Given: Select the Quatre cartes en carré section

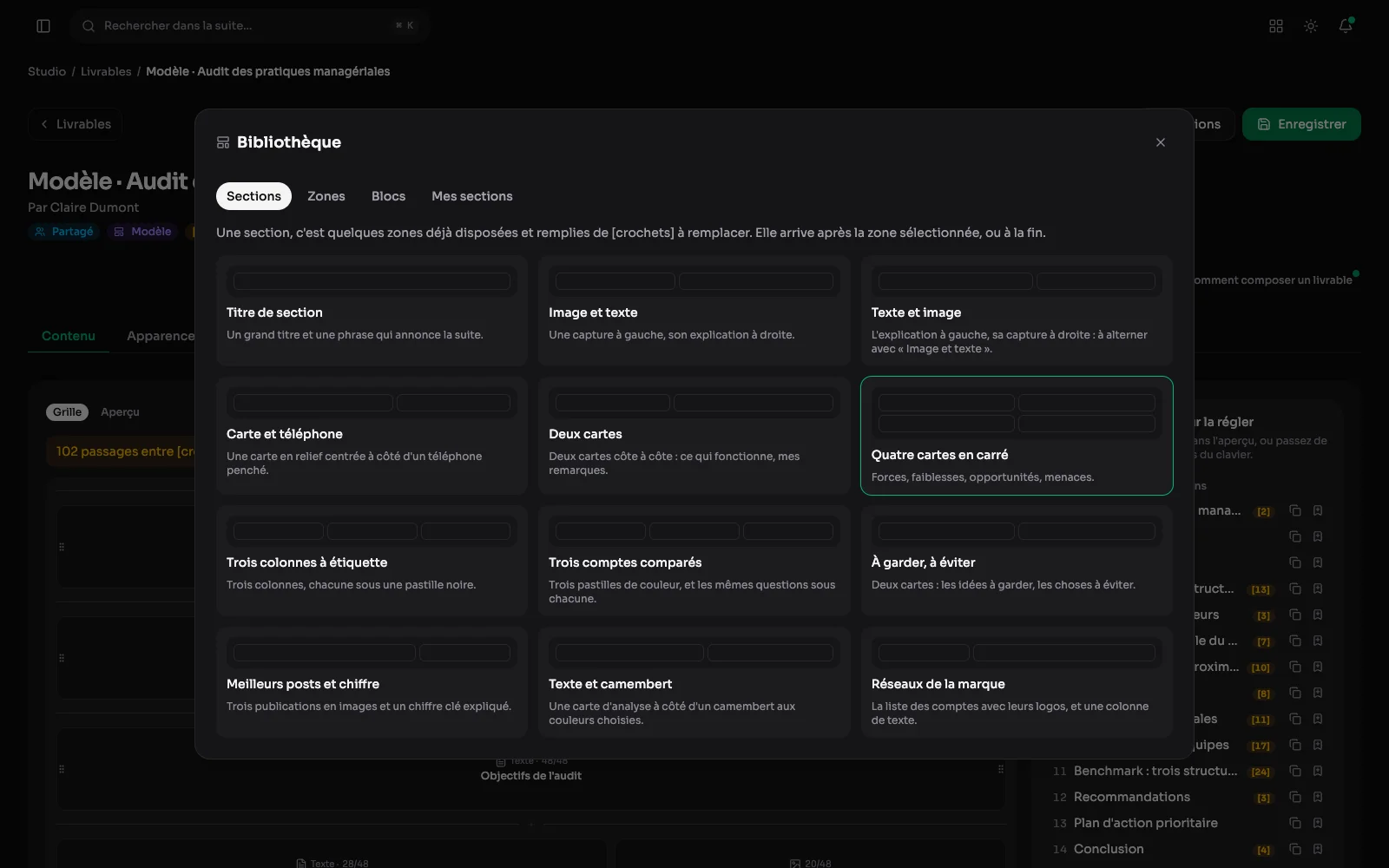Looking at the screenshot, I should (1017, 436).
